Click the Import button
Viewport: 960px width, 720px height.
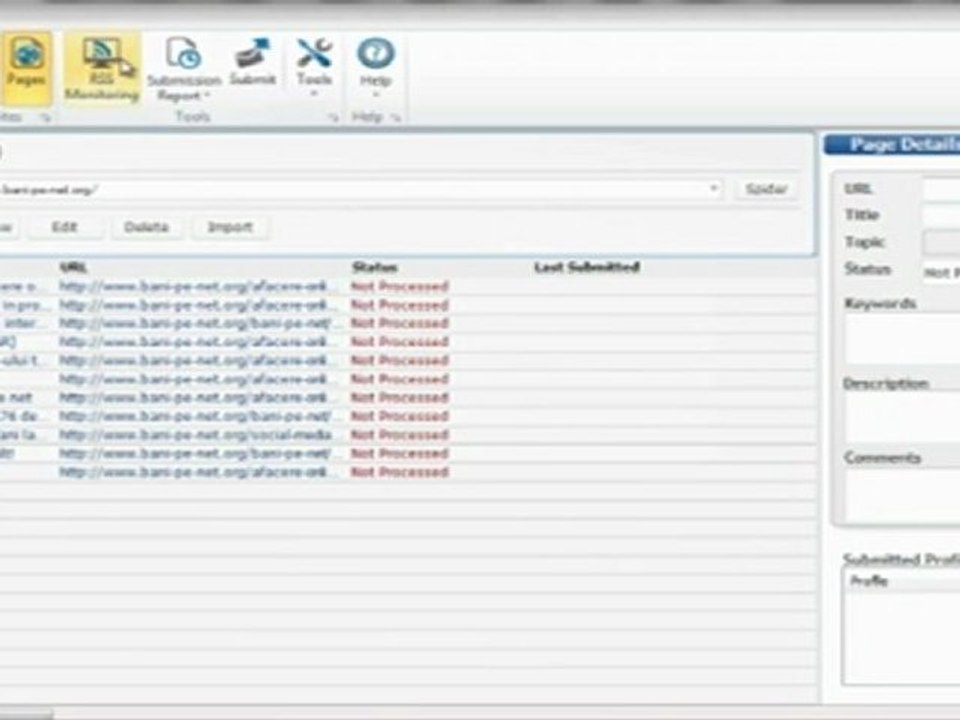[x=230, y=227]
